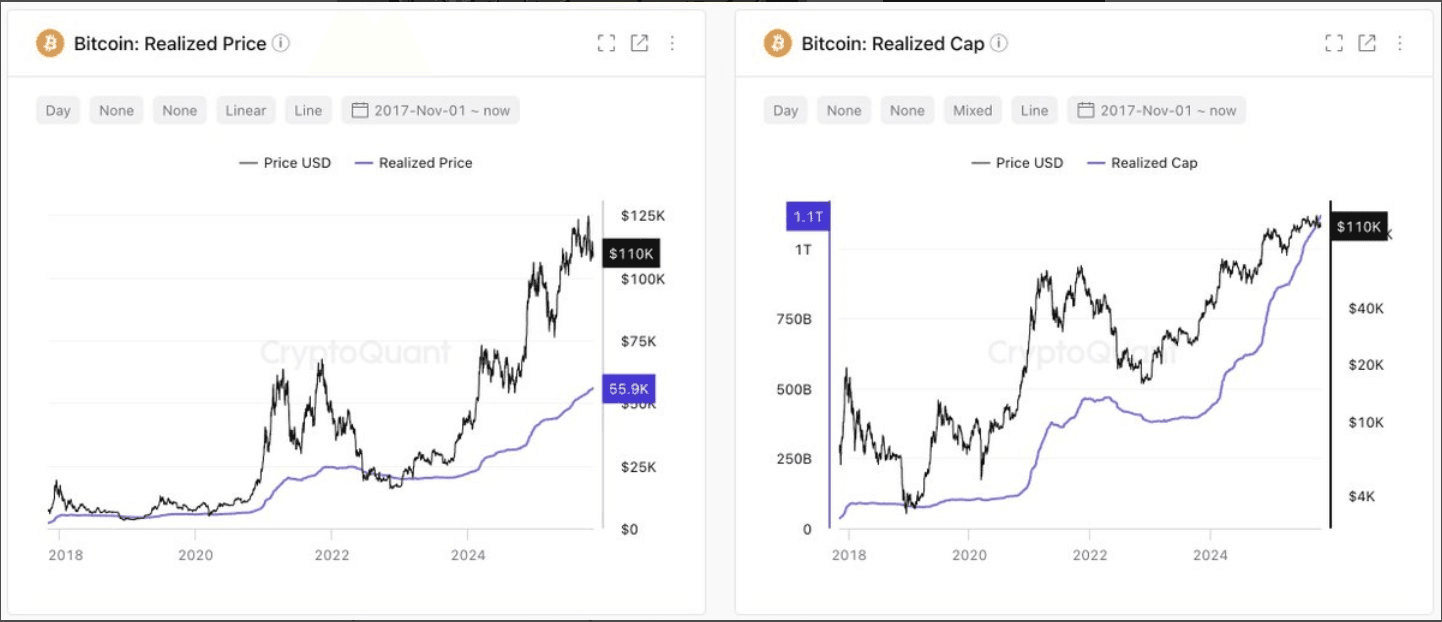
Task: Open Linear scale dropdown on Realized Price chart
Action: click(x=245, y=110)
